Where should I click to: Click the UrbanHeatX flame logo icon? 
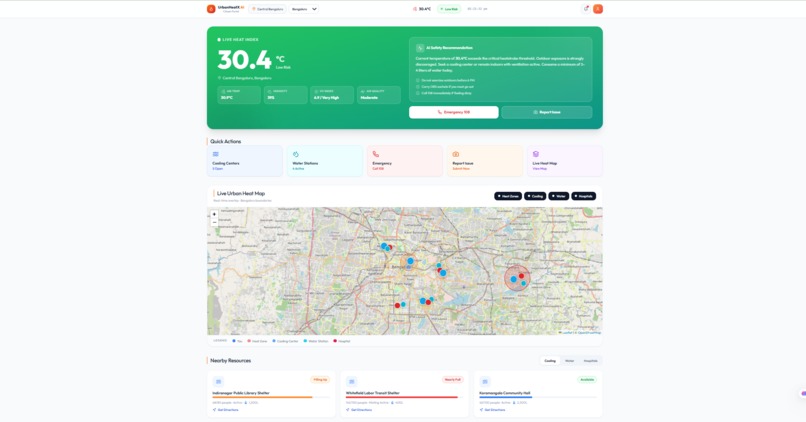(211, 9)
